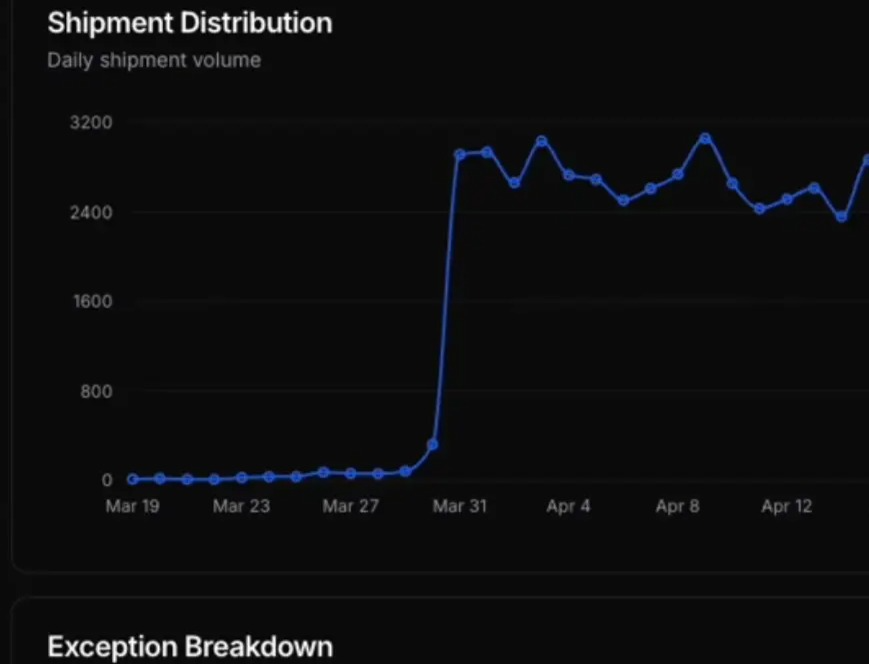Select the 800 y-axis label
This screenshot has height=664, width=869.
pos(96,391)
